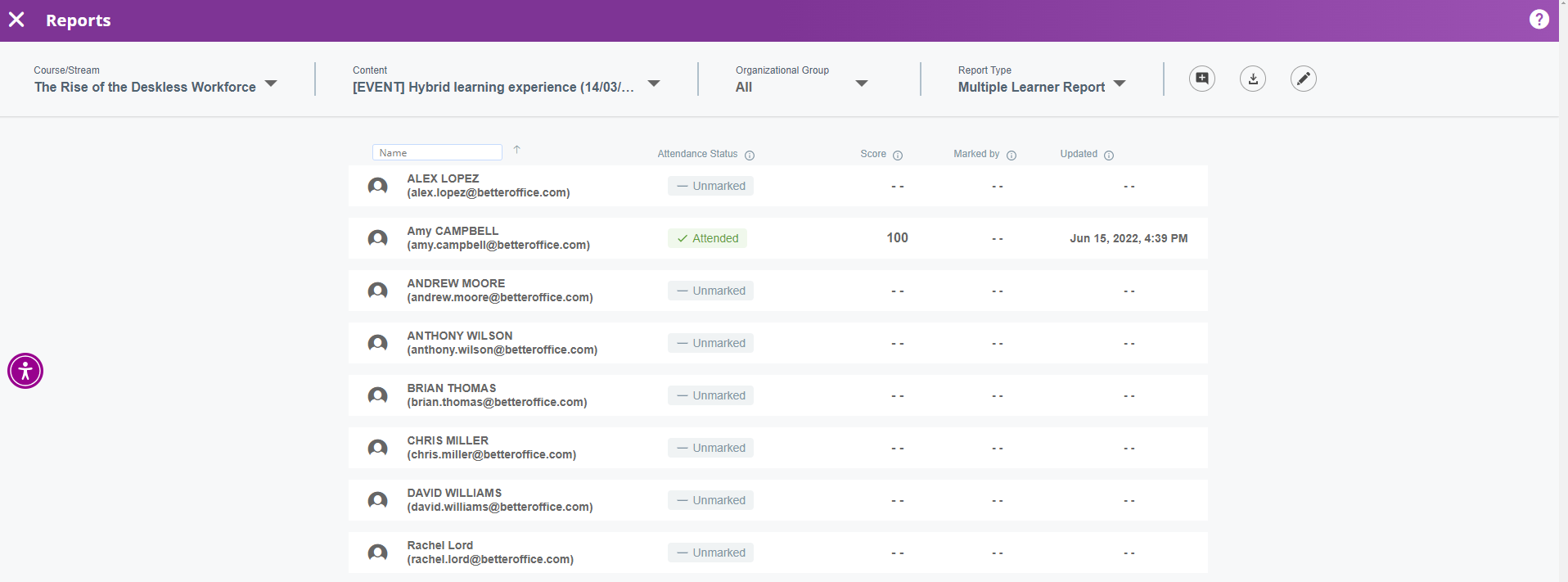
Task: Expand the Course/Stream dropdown
Action: (x=271, y=84)
